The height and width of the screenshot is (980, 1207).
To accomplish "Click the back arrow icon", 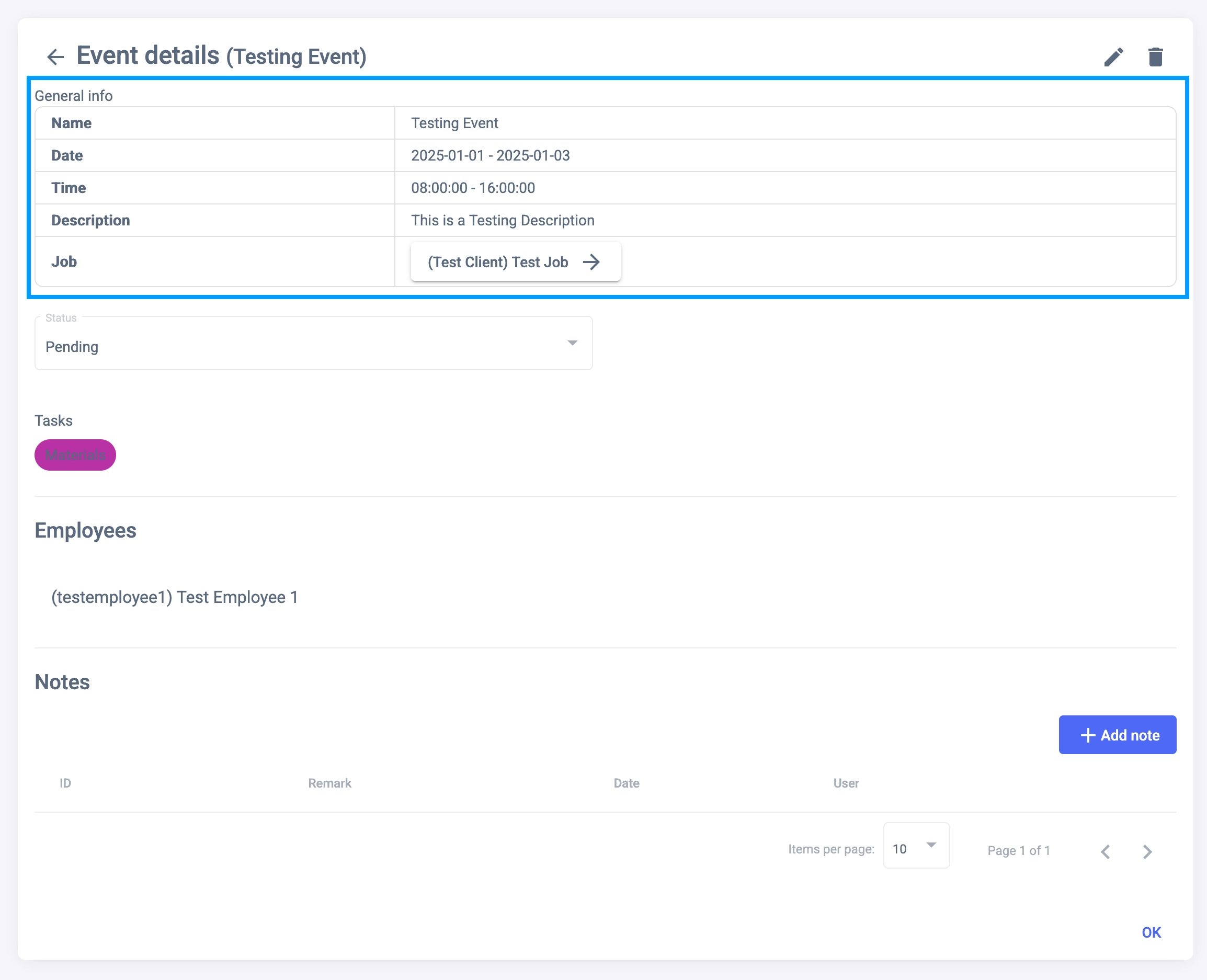I will pyautogui.click(x=55, y=57).
